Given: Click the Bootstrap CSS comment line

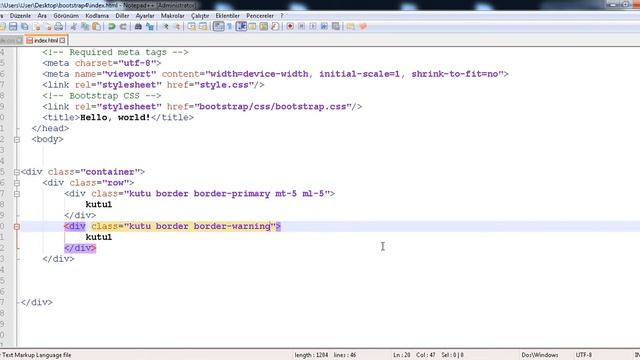Looking at the screenshot, I should tap(102, 96).
